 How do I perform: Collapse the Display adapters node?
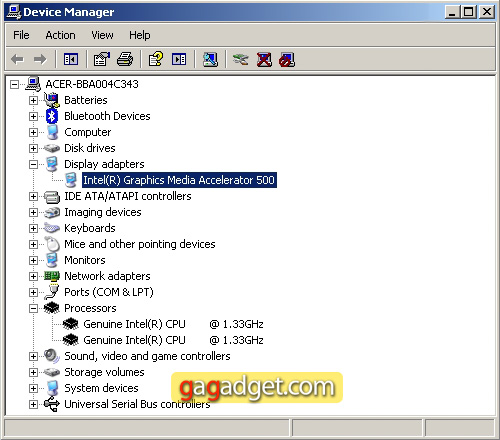[33, 164]
